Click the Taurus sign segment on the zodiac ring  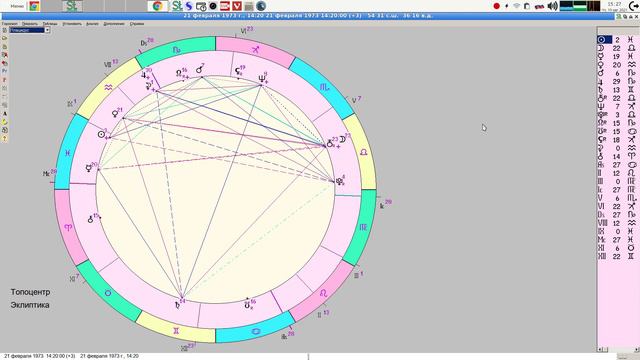coord(108,293)
